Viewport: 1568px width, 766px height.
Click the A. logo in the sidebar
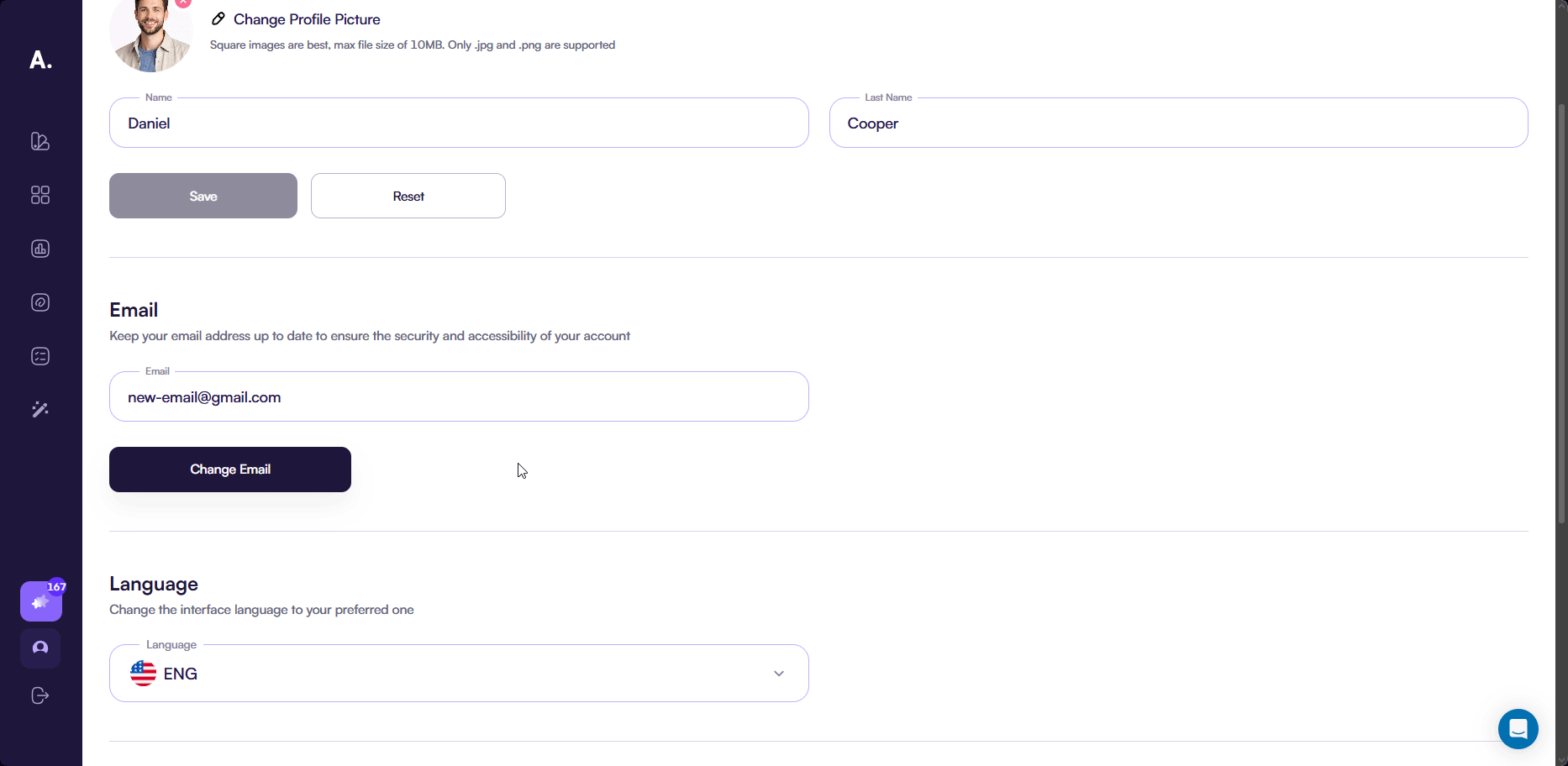click(40, 60)
